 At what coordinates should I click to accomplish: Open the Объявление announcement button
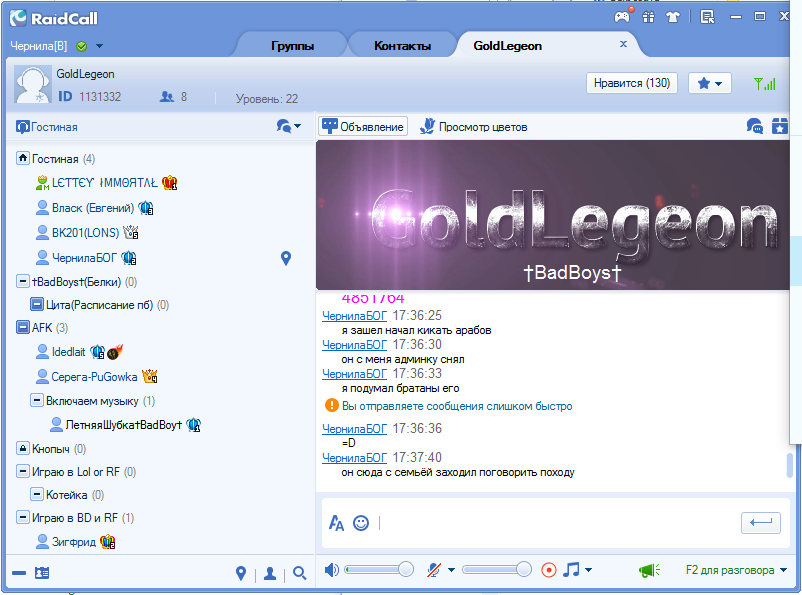(363, 126)
